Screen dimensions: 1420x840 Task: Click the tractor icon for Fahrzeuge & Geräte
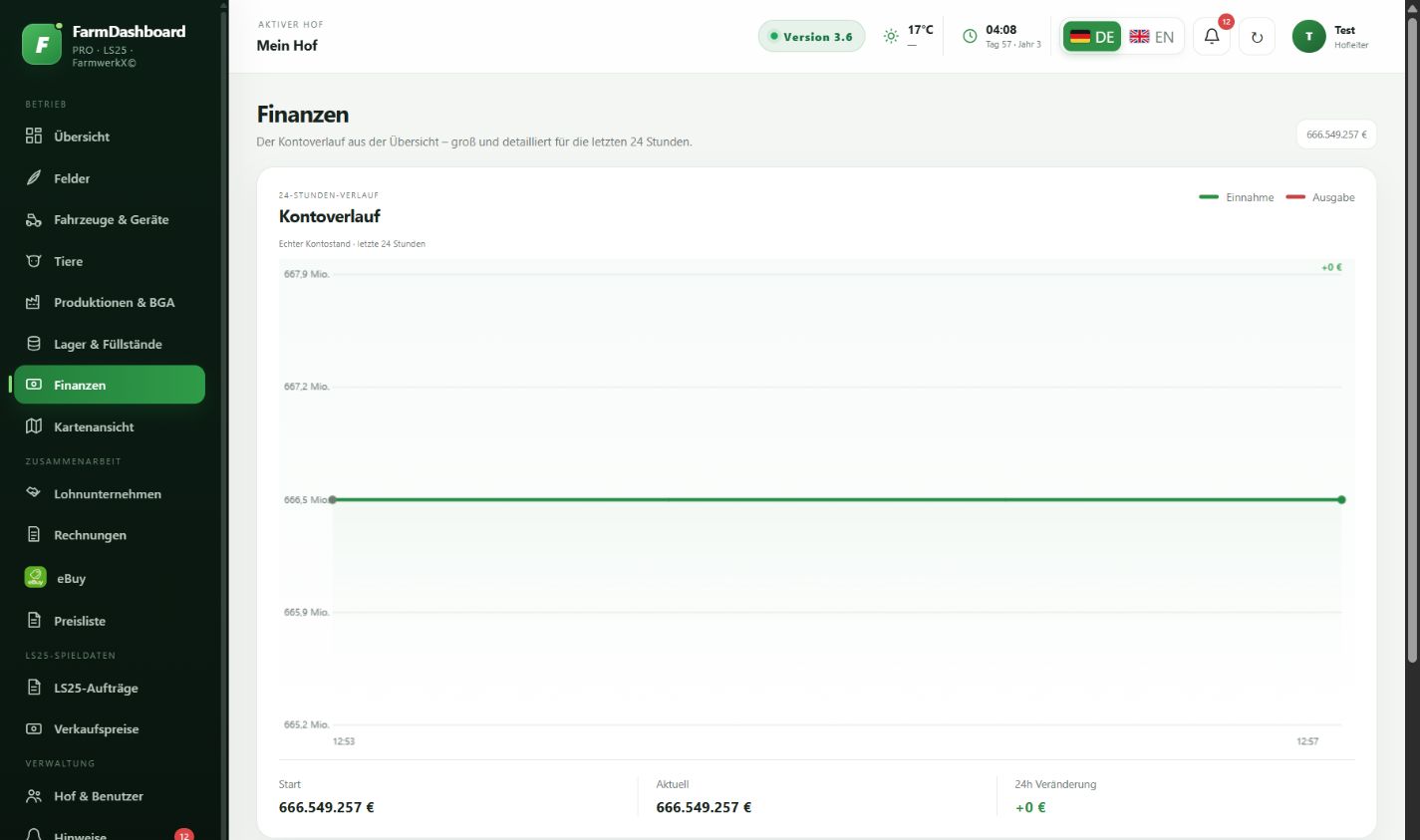pos(34,219)
